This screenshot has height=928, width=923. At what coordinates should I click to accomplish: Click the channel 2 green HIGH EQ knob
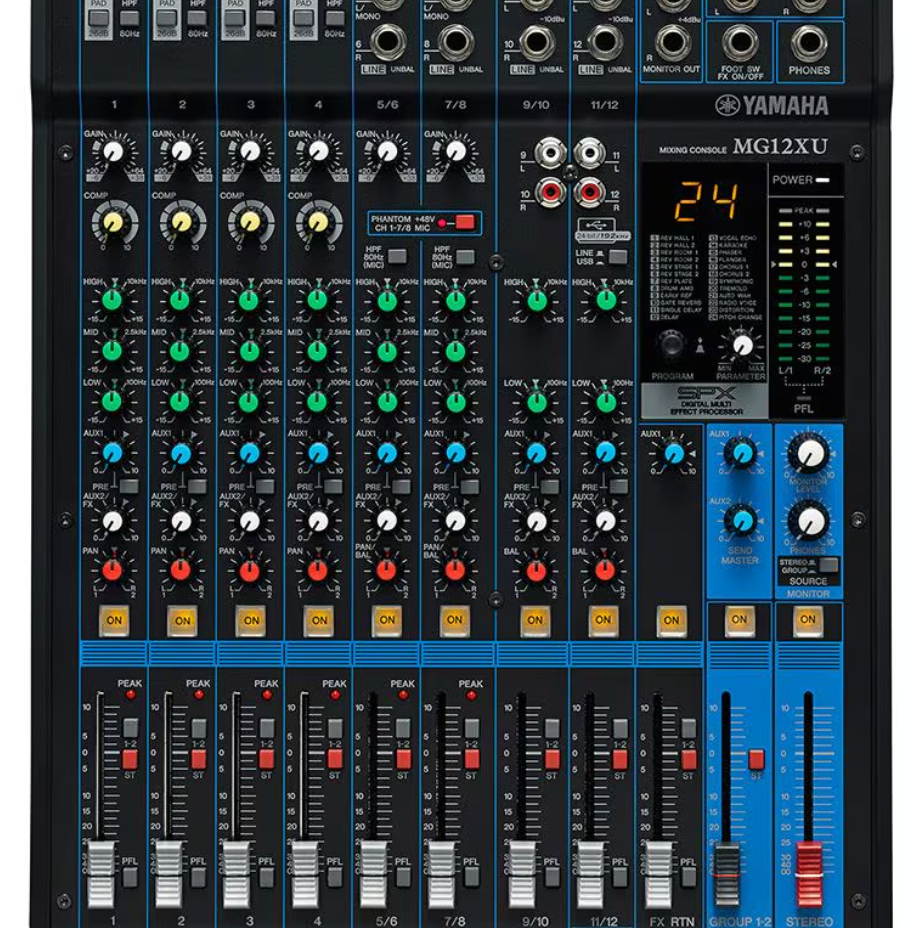180,299
